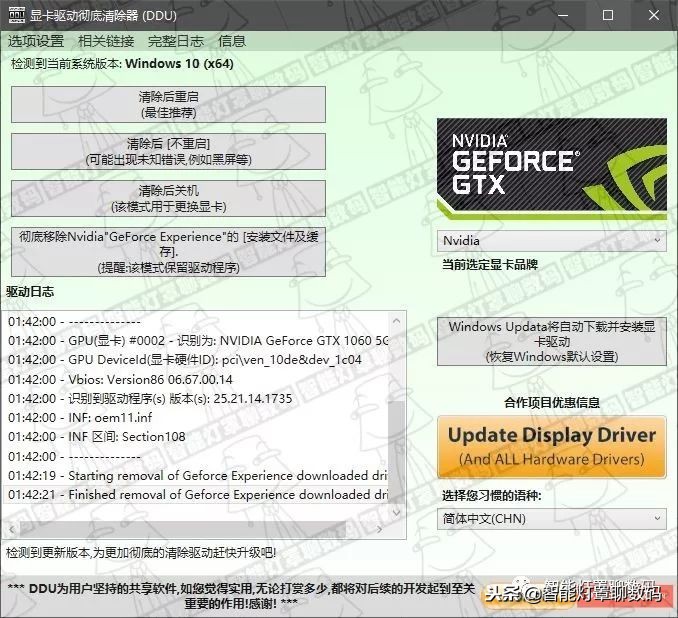Open the 简体中文(CHN) language dropdown

pyautogui.click(x=552, y=518)
